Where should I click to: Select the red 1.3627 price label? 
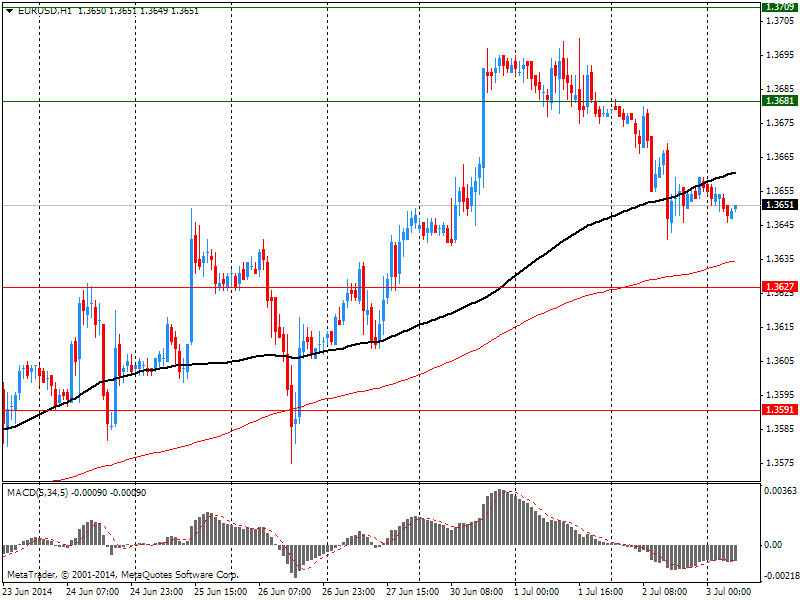(x=779, y=287)
